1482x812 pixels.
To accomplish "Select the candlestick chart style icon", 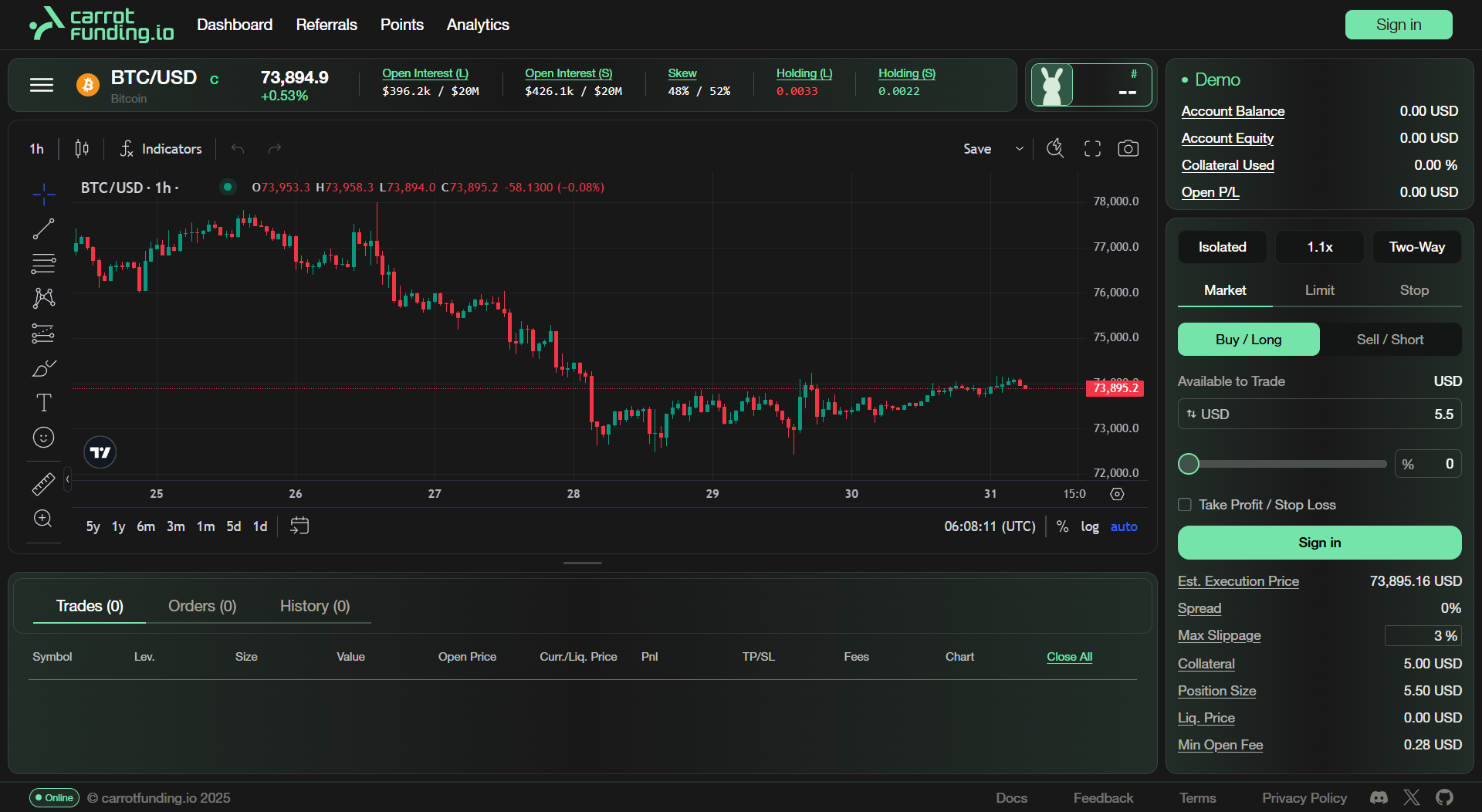I will [82, 148].
